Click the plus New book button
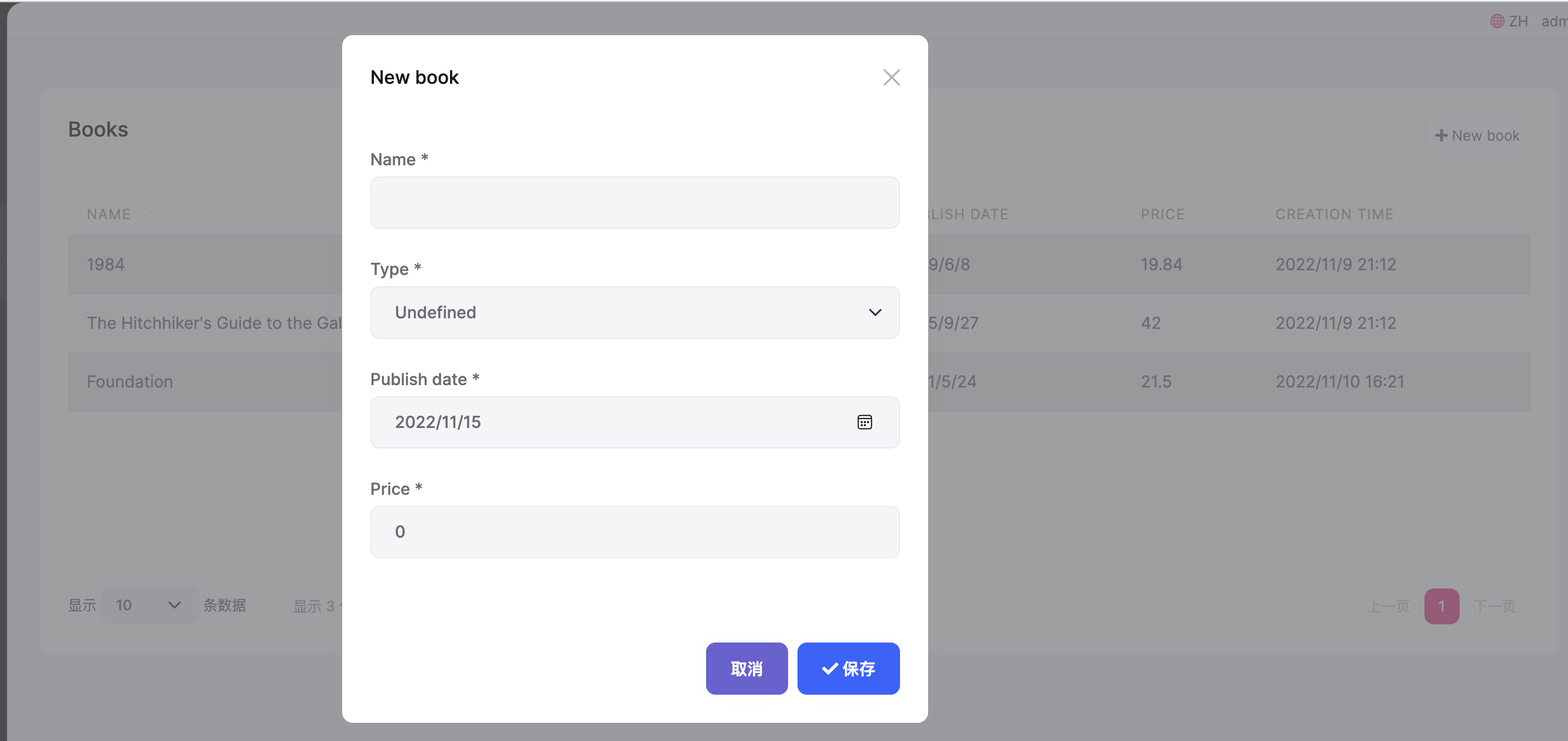The image size is (1568, 741). click(1477, 136)
